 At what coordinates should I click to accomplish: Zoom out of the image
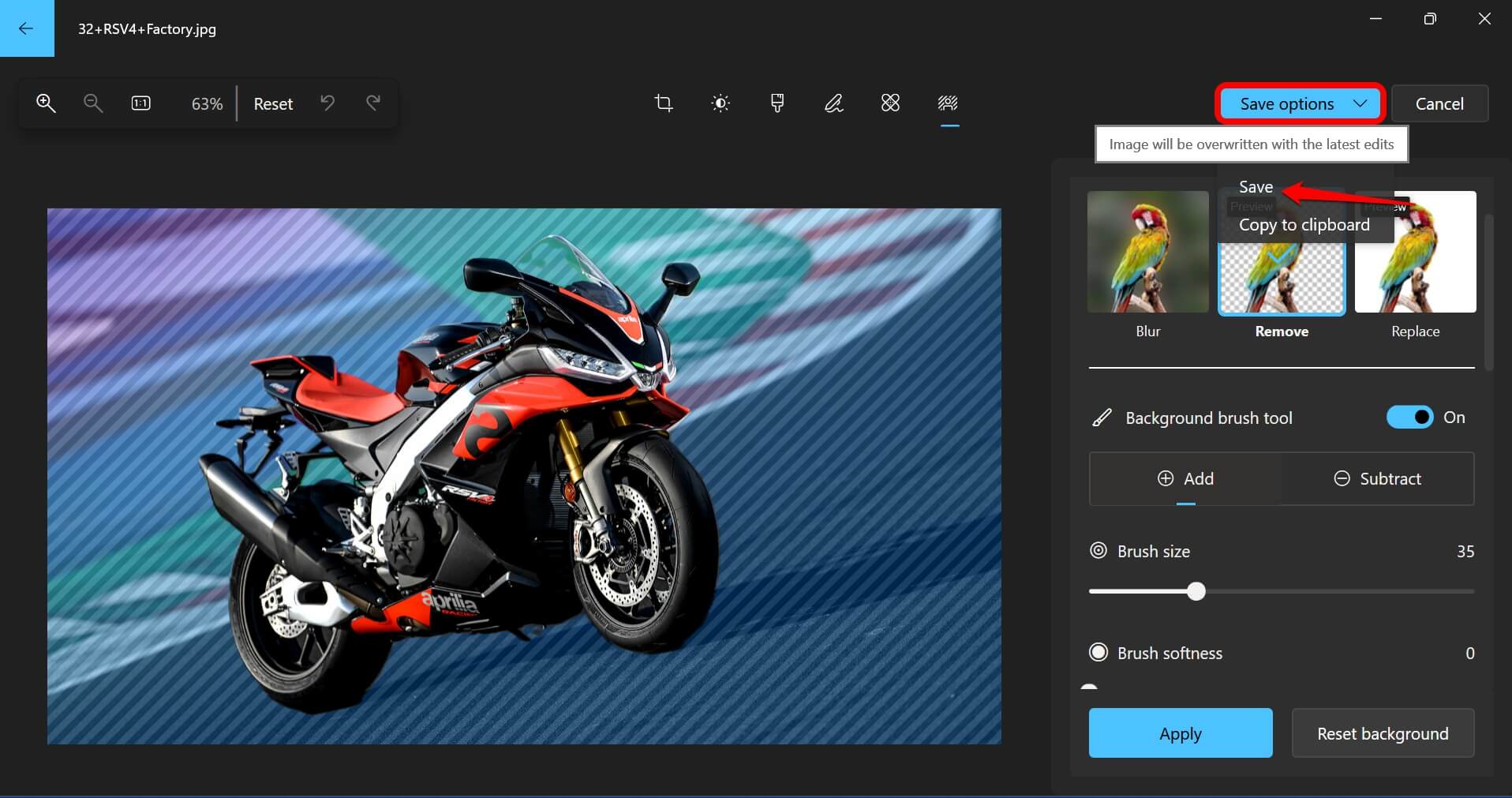(93, 103)
